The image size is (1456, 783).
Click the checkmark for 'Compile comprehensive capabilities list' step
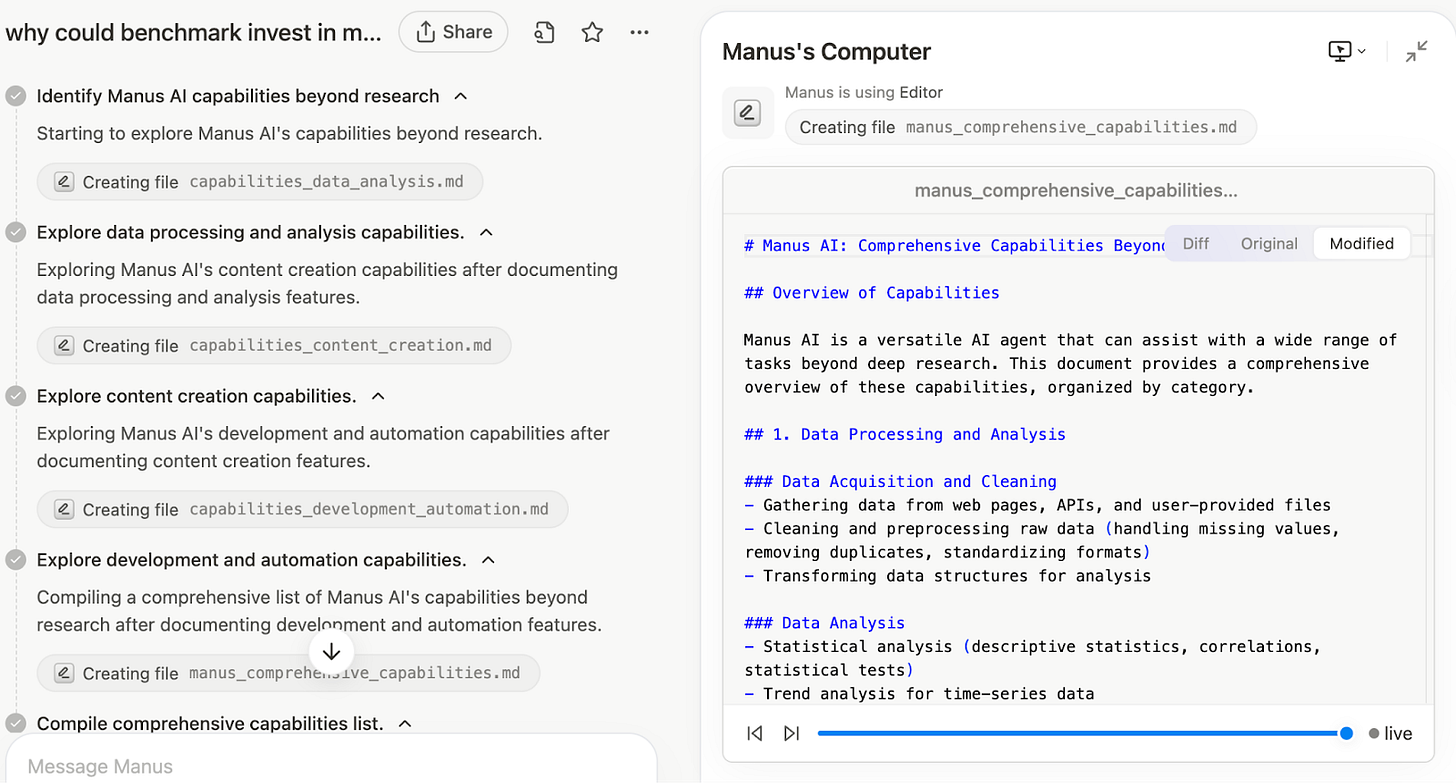pos(16,723)
